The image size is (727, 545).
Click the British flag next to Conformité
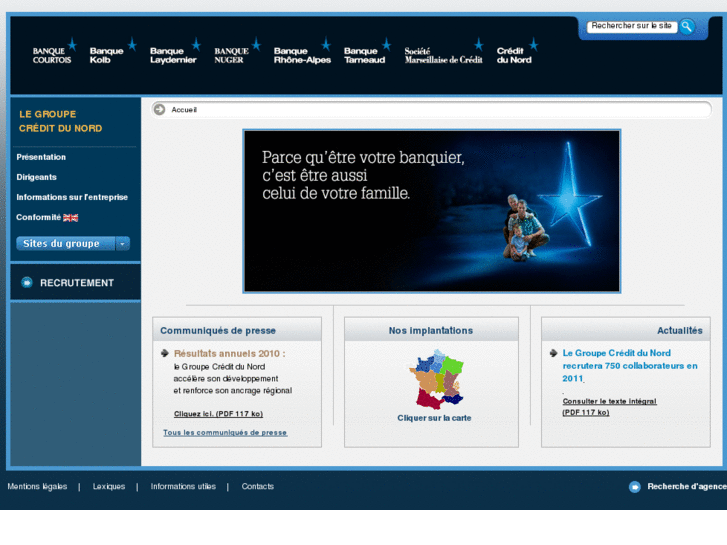[70, 218]
